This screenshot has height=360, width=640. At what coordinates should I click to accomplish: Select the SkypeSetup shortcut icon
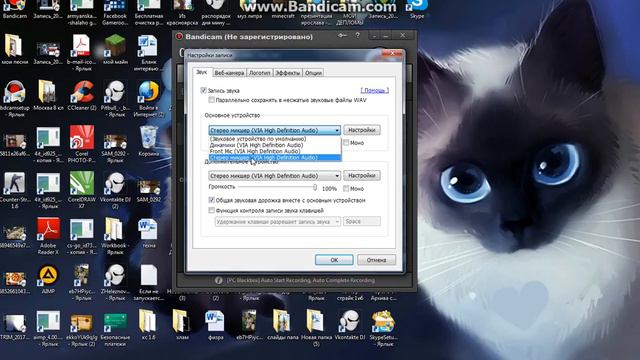[384, 328]
